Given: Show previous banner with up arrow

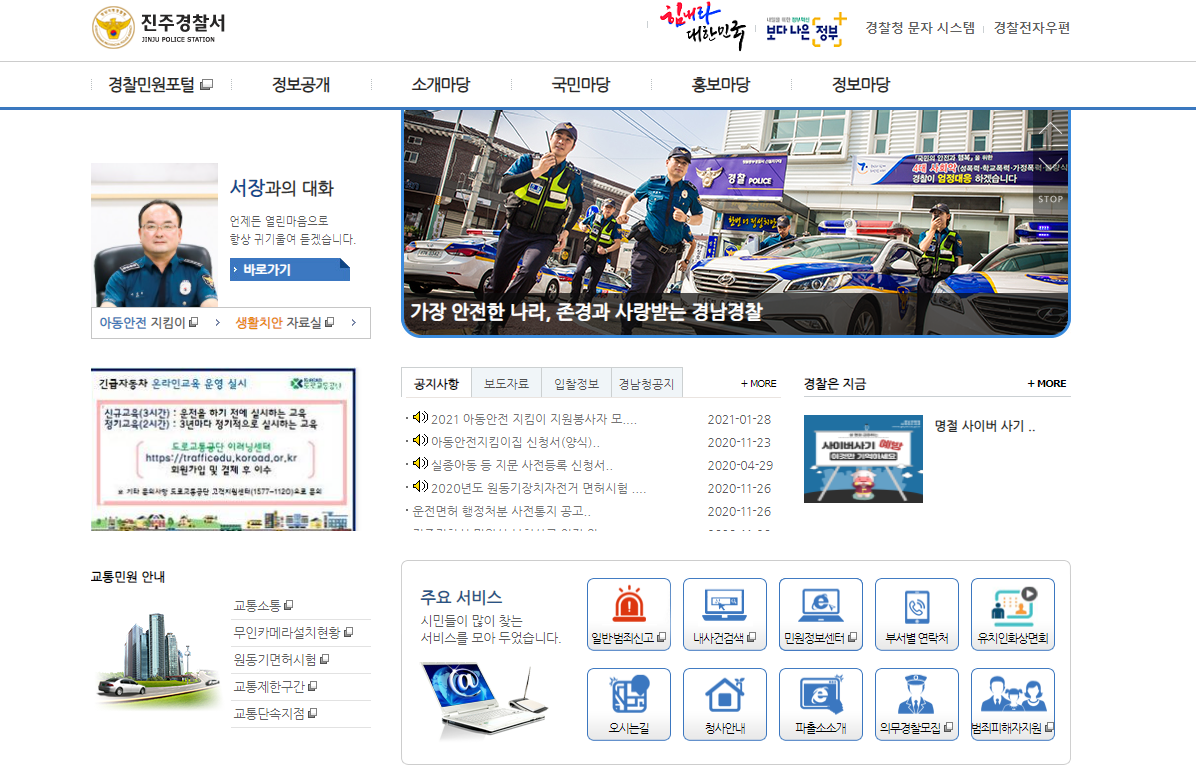Looking at the screenshot, I should click(x=1050, y=130).
